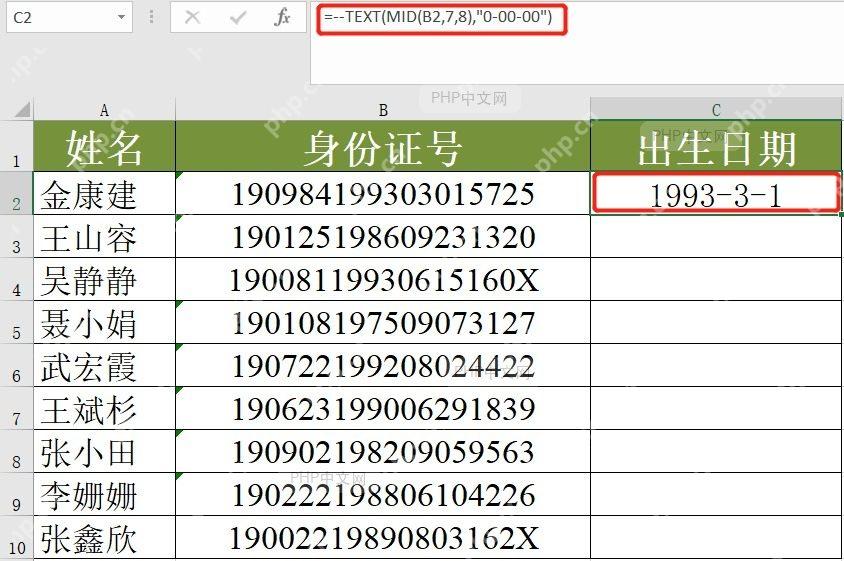Click the 姓名 header cell
Screen dimensions: 844x561
(x=104, y=146)
